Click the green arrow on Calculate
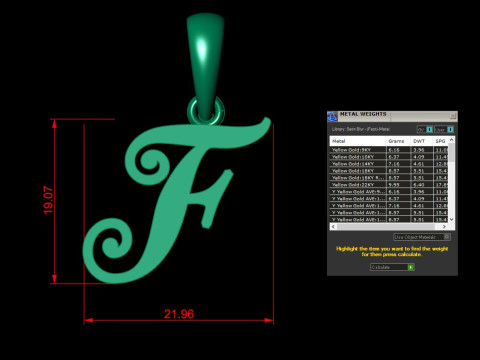Viewport: 480px width, 360px height. point(411,267)
